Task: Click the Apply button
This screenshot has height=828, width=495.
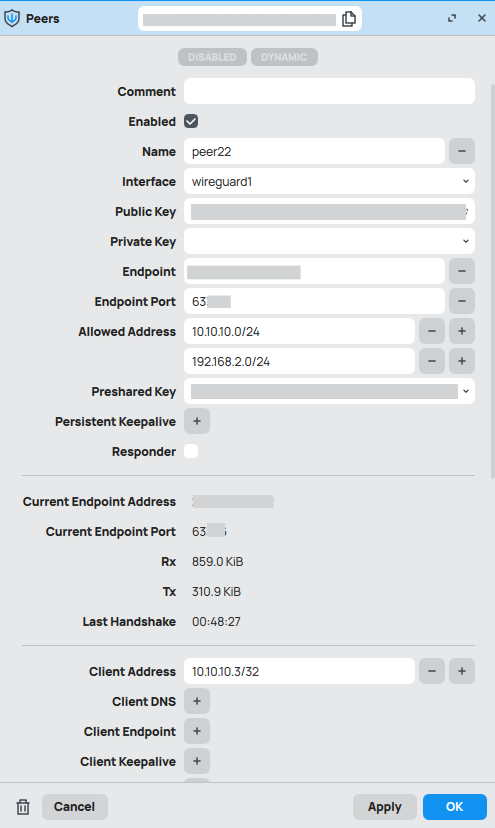Action: click(x=385, y=807)
